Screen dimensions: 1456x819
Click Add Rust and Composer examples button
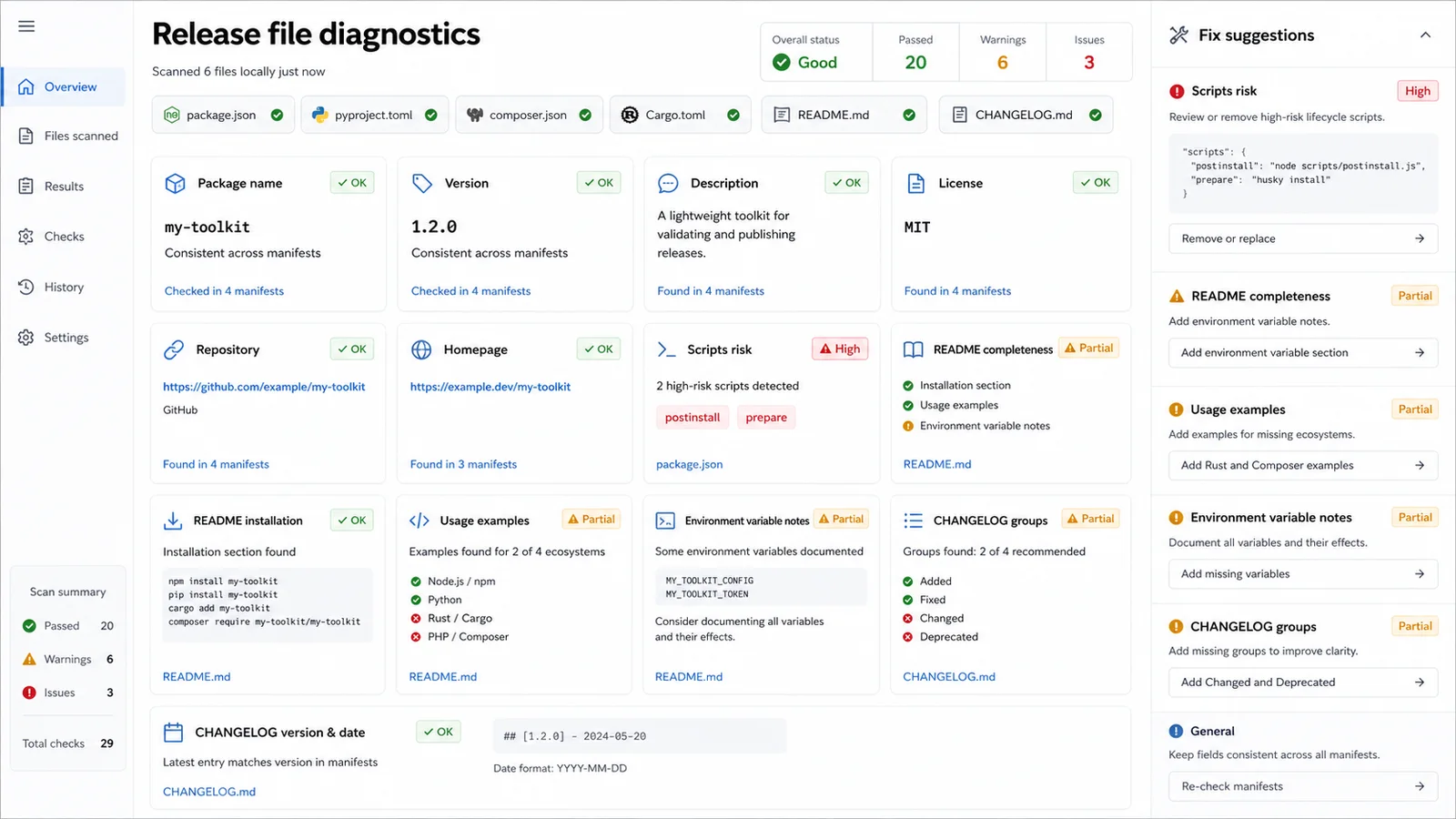(1303, 465)
